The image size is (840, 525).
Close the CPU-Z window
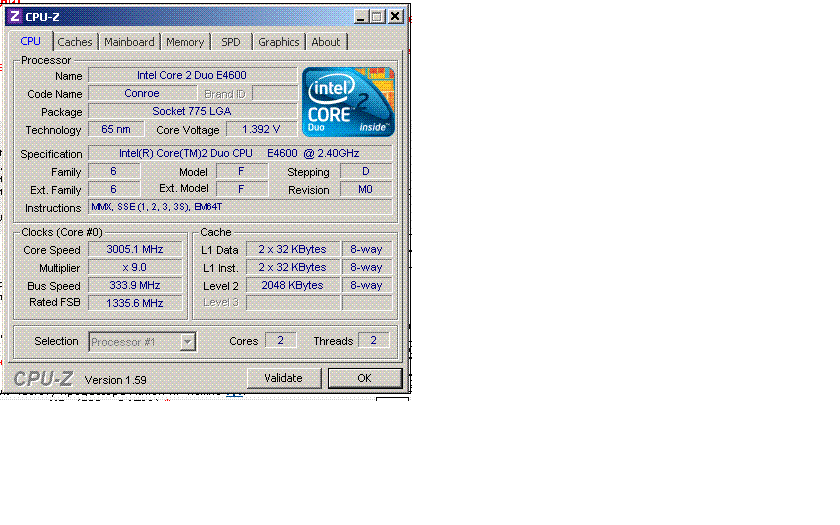pos(395,17)
